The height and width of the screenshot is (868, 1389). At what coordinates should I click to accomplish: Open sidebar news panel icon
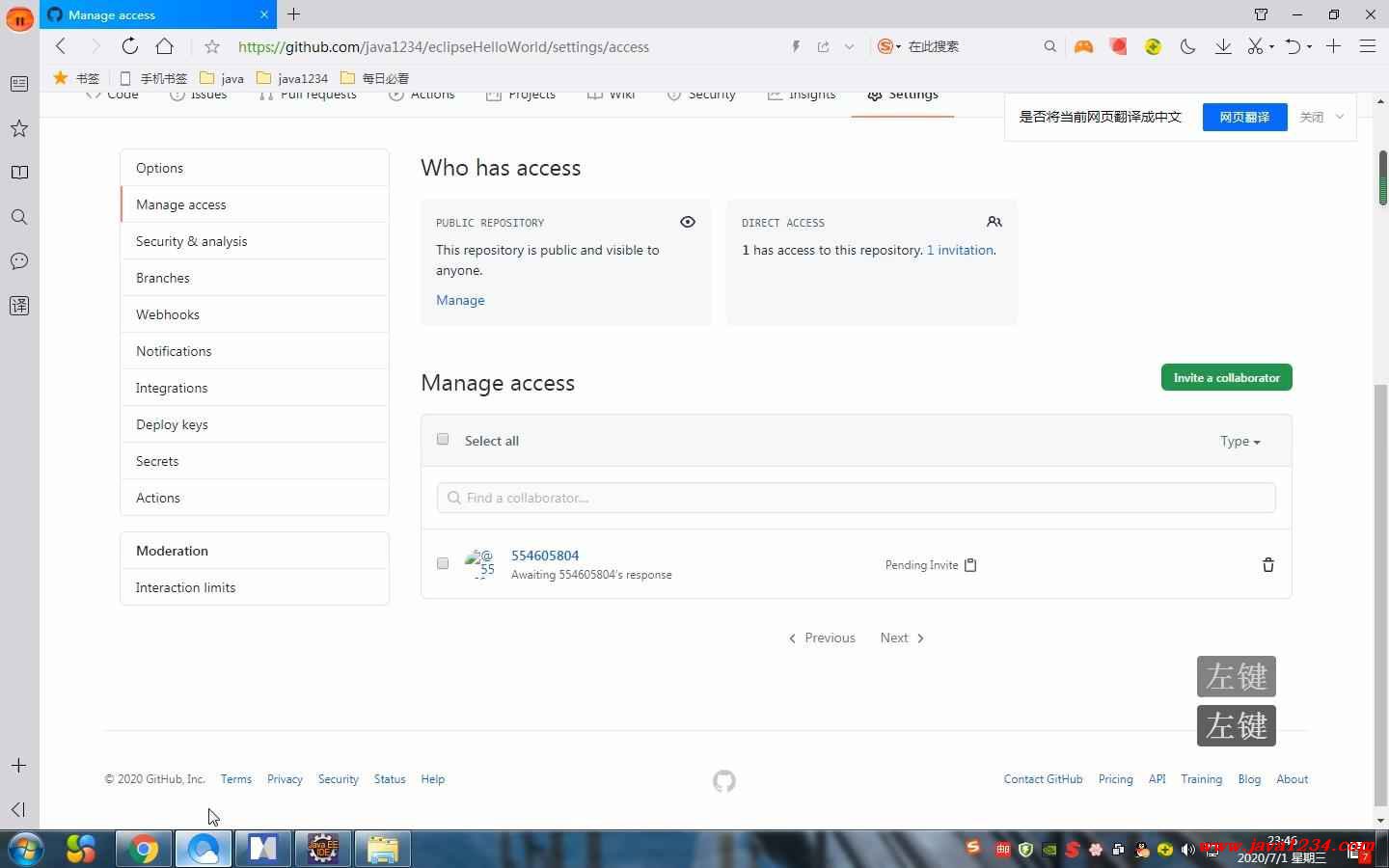coord(19,84)
